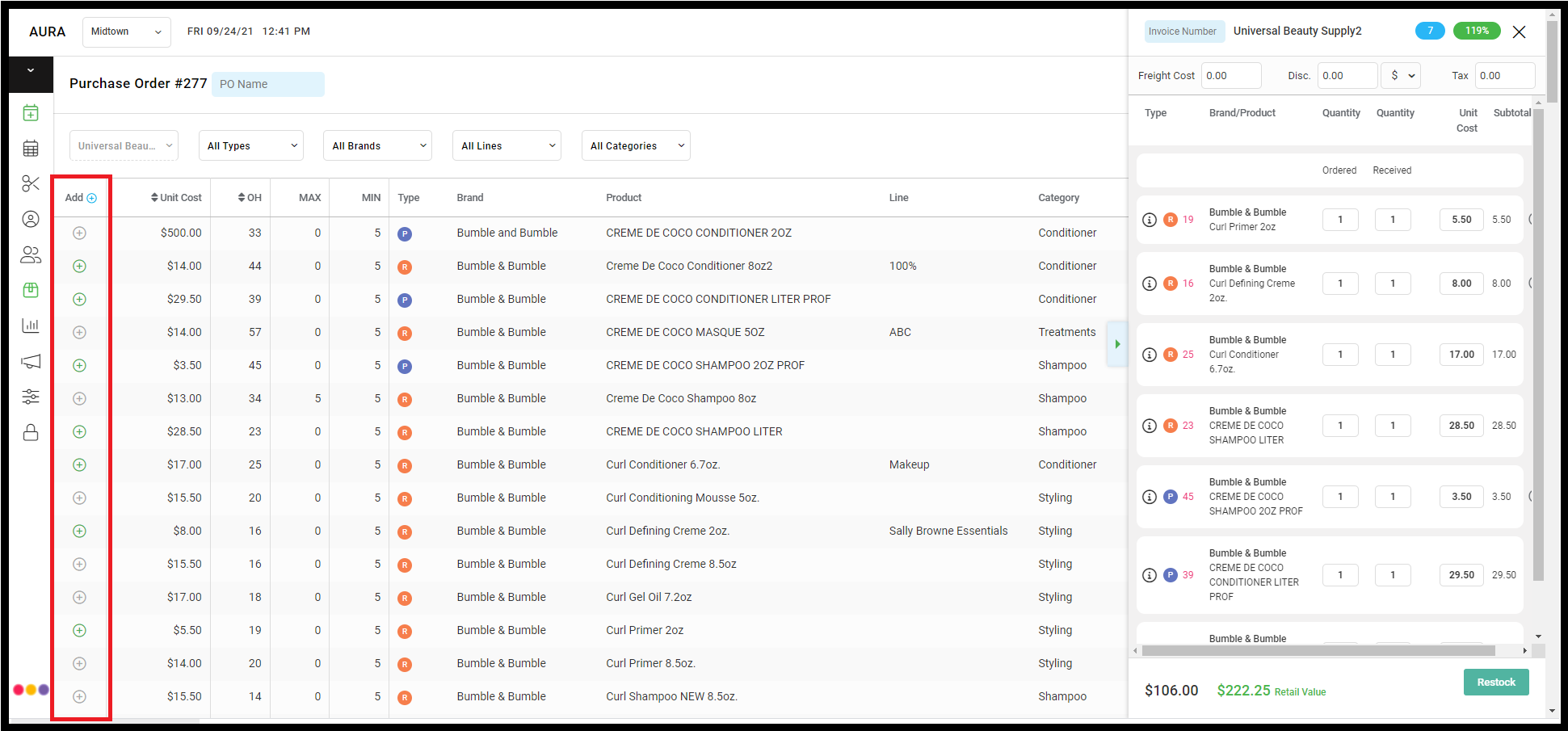Show info for CREME DE COCO CONDITIONER LITER PROF line
Viewport: 1568px width, 731px height.
point(1150,575)
